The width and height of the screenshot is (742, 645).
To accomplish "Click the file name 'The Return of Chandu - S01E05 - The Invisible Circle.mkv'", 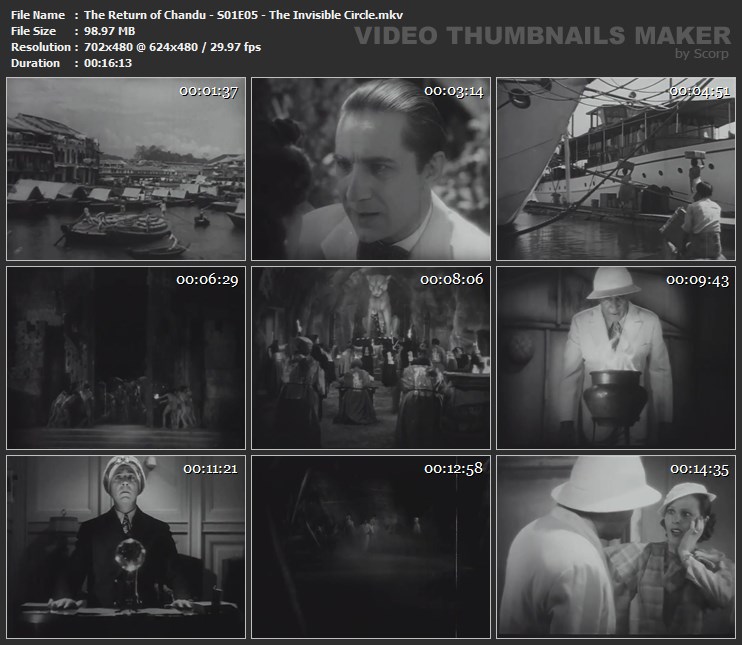I will pyautogui.click(x=243, y=15).
